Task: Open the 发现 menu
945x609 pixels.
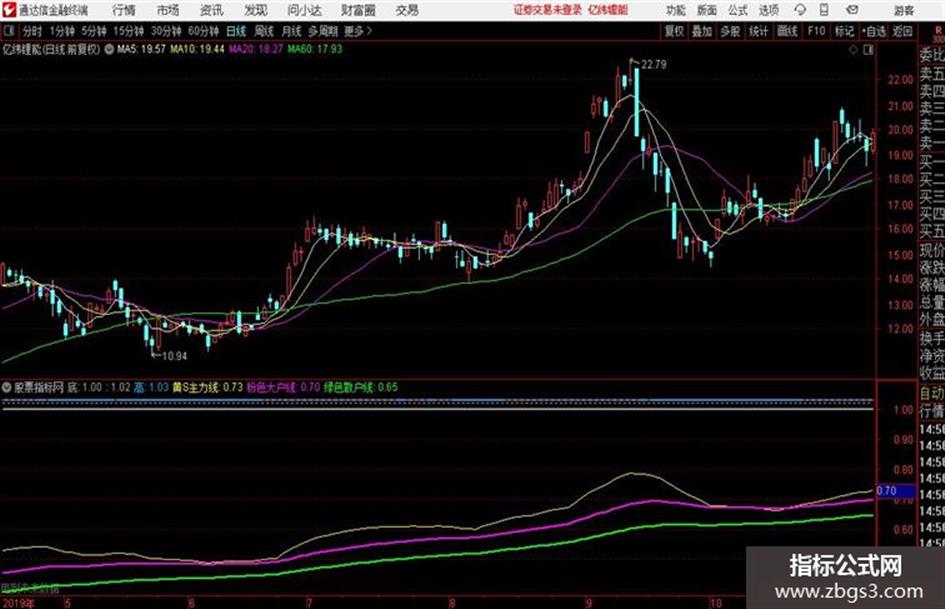Action: point(256,10)
